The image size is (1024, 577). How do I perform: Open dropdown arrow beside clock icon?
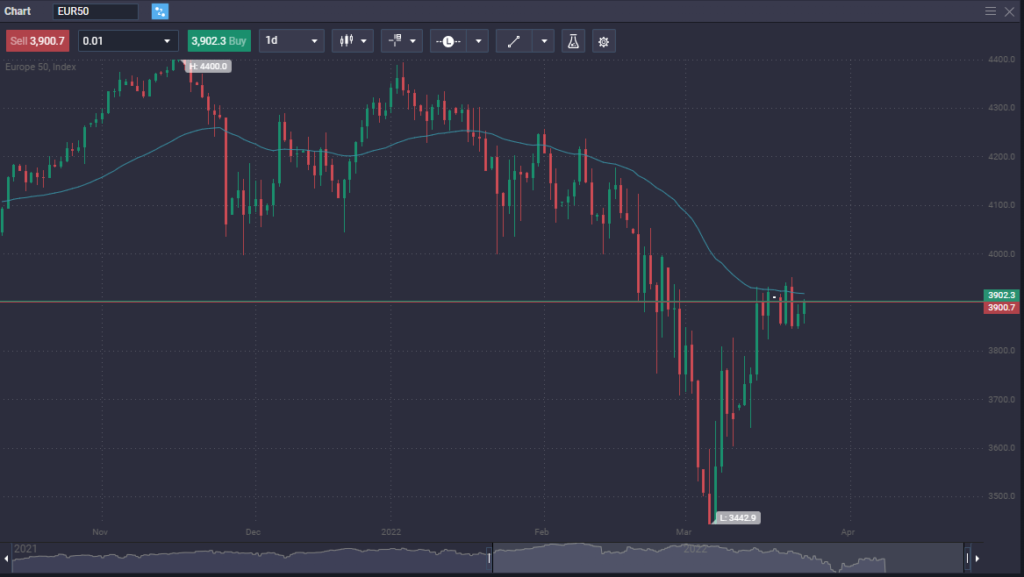[x=479, y=41]
